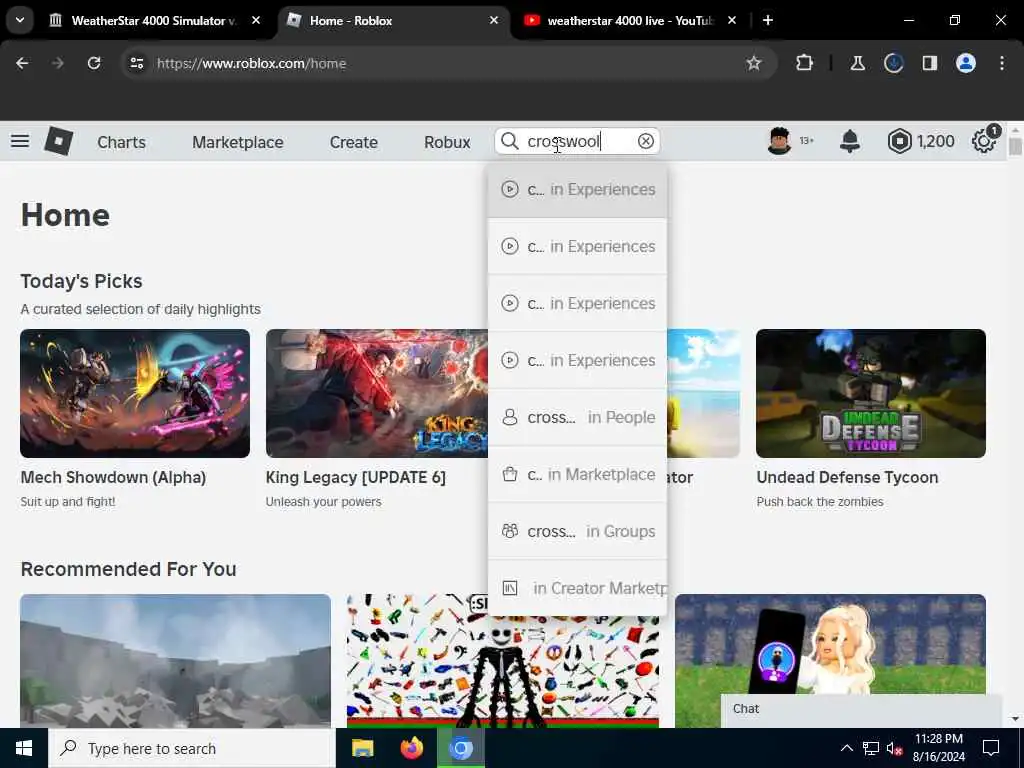The width and height of the screenshot is (1024, 768).
Task: Open File Explorer from the taskbar
Action: 362,748
